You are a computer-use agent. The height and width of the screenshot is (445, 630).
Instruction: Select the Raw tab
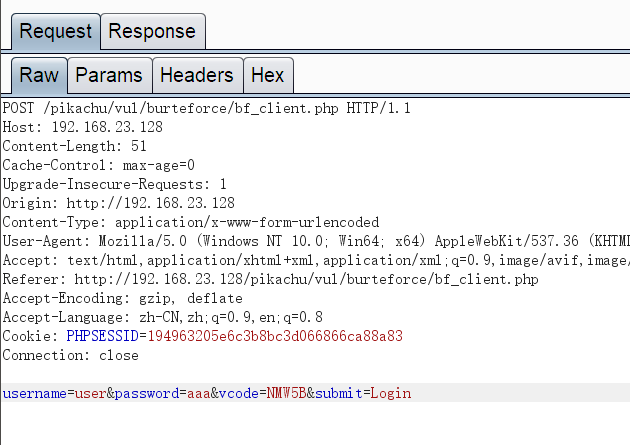[x=39, y=75]
